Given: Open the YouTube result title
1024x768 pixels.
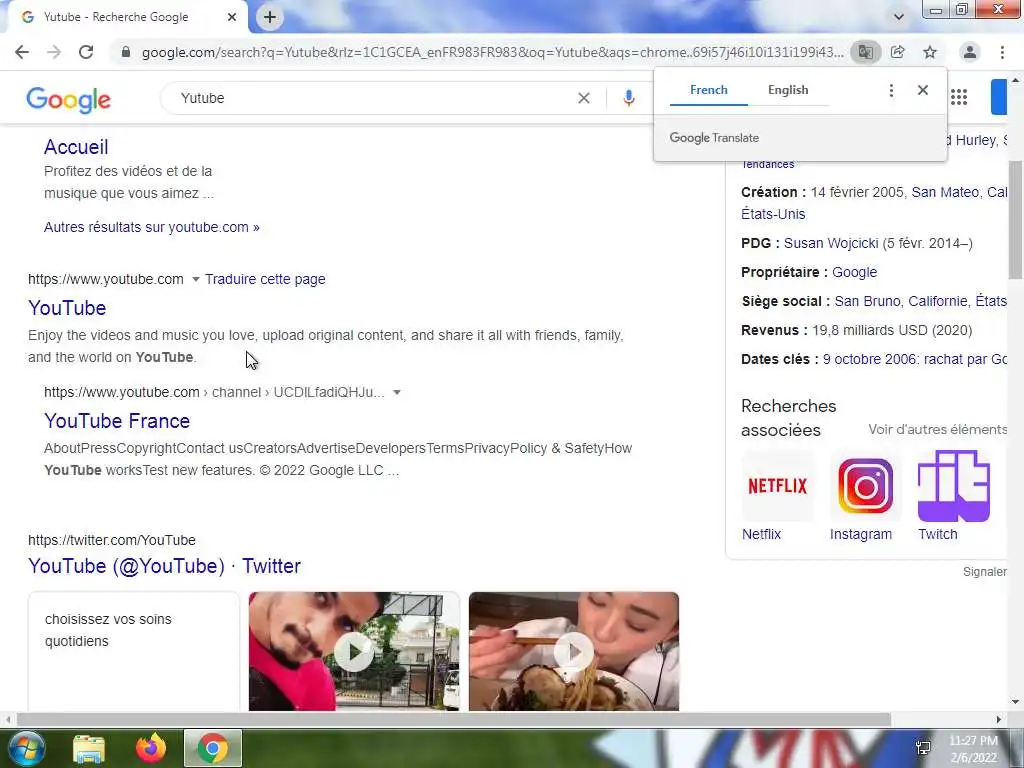Looking at the screenshot, I should [67, 308].
